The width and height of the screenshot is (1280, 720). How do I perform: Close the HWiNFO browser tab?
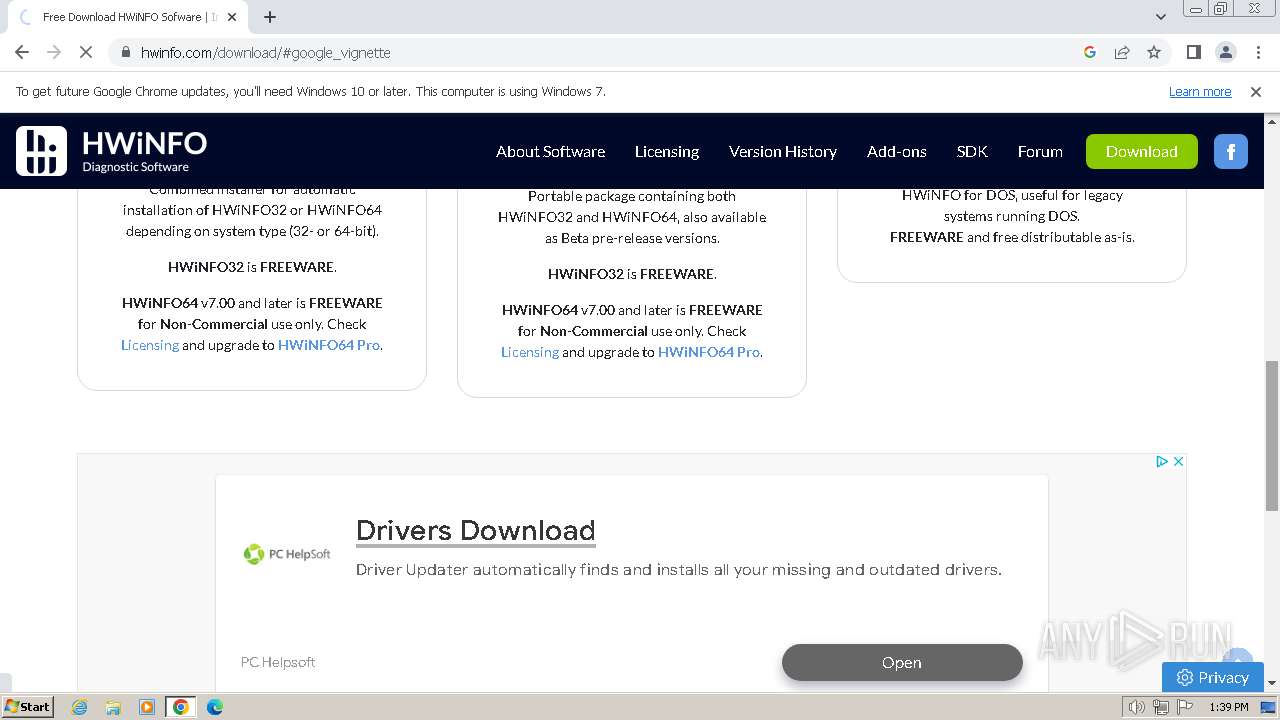233,17
